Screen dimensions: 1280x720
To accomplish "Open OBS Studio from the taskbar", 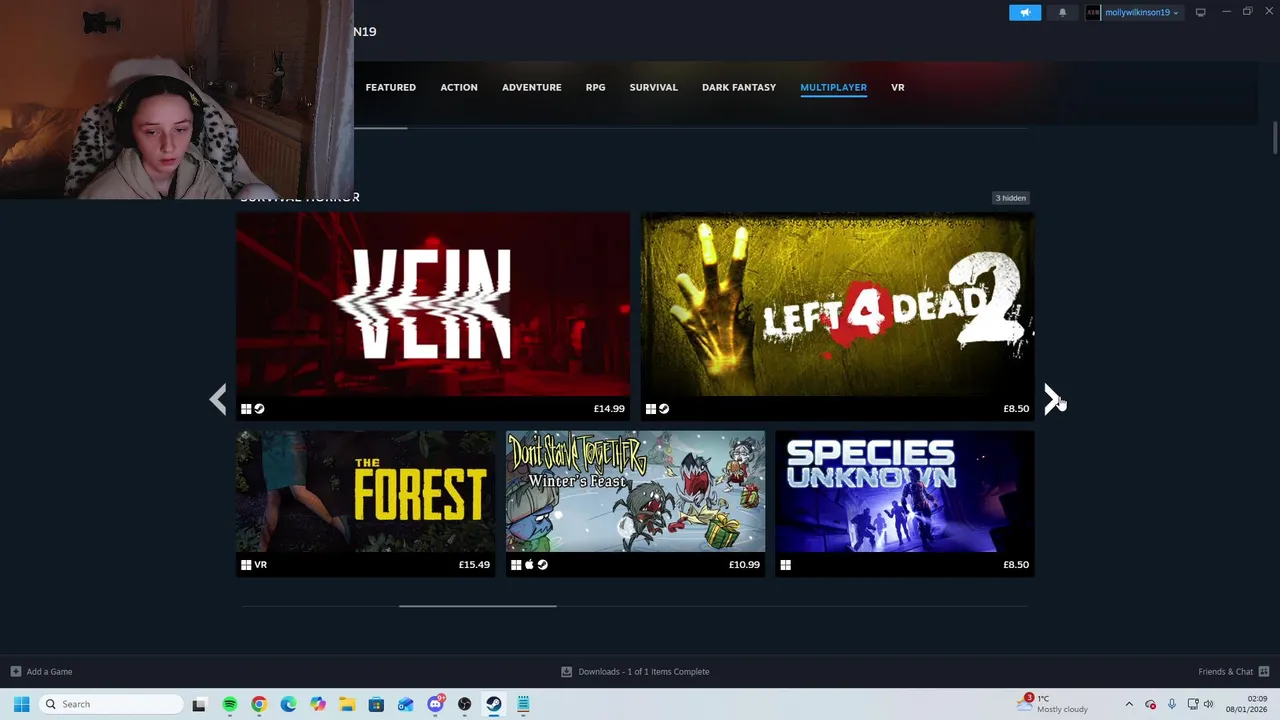I will pos(464,704).
